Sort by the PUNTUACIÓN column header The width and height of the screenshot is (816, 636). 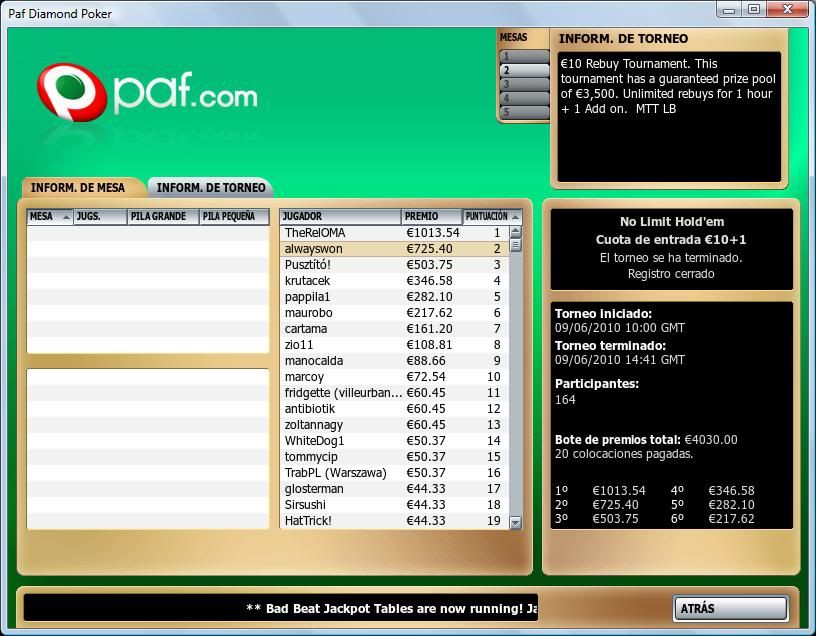(492, 217)
